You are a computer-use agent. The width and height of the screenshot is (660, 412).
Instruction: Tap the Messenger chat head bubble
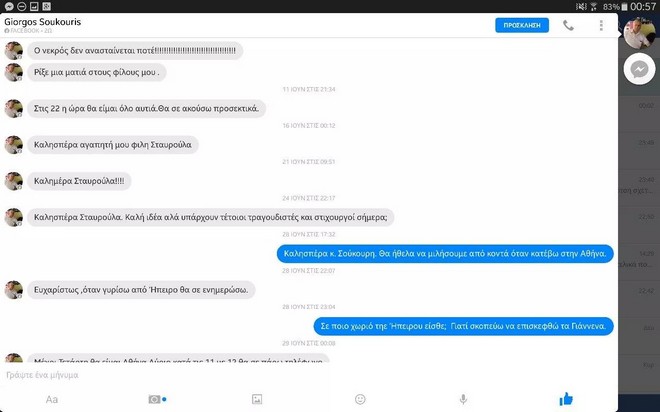pos(639,69)
